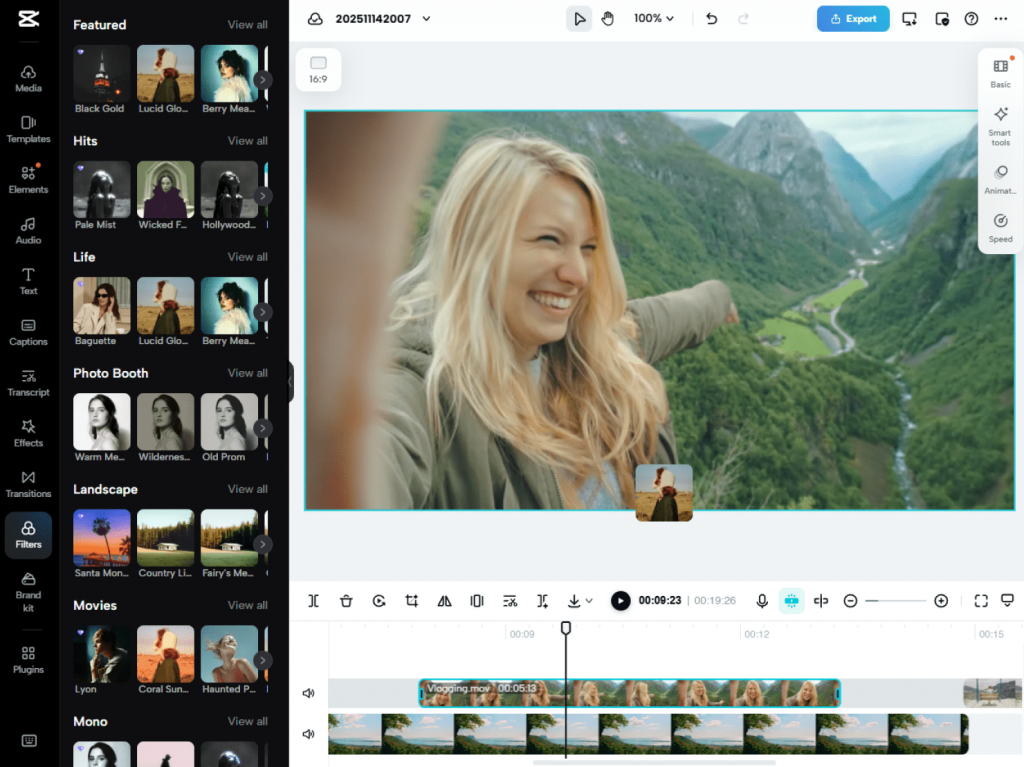Open the Help question mark icon
Viewport: 1024px width, 767px height.
tap(971, 19)
